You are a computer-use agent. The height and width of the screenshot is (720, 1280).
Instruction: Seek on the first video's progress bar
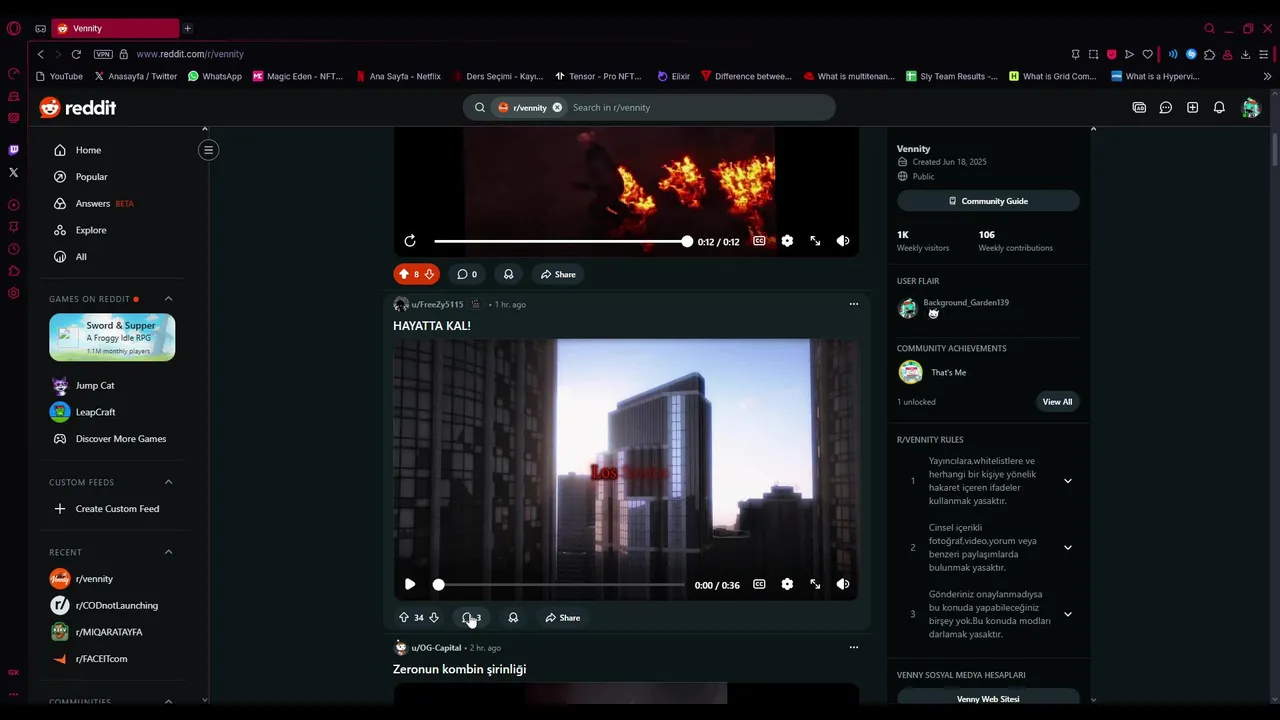(560, 241)
